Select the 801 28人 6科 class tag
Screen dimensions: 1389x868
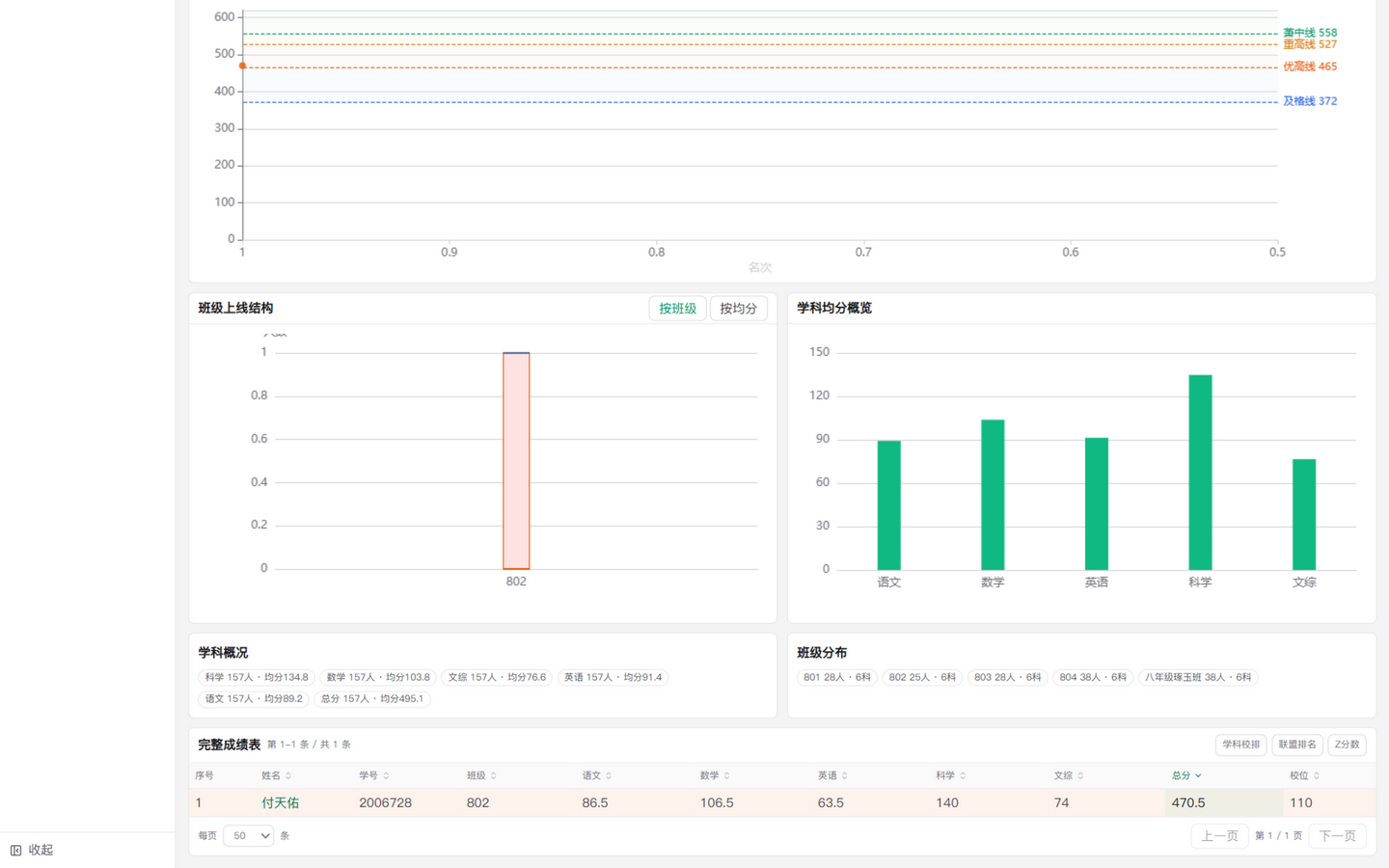(x=837, y=677)
